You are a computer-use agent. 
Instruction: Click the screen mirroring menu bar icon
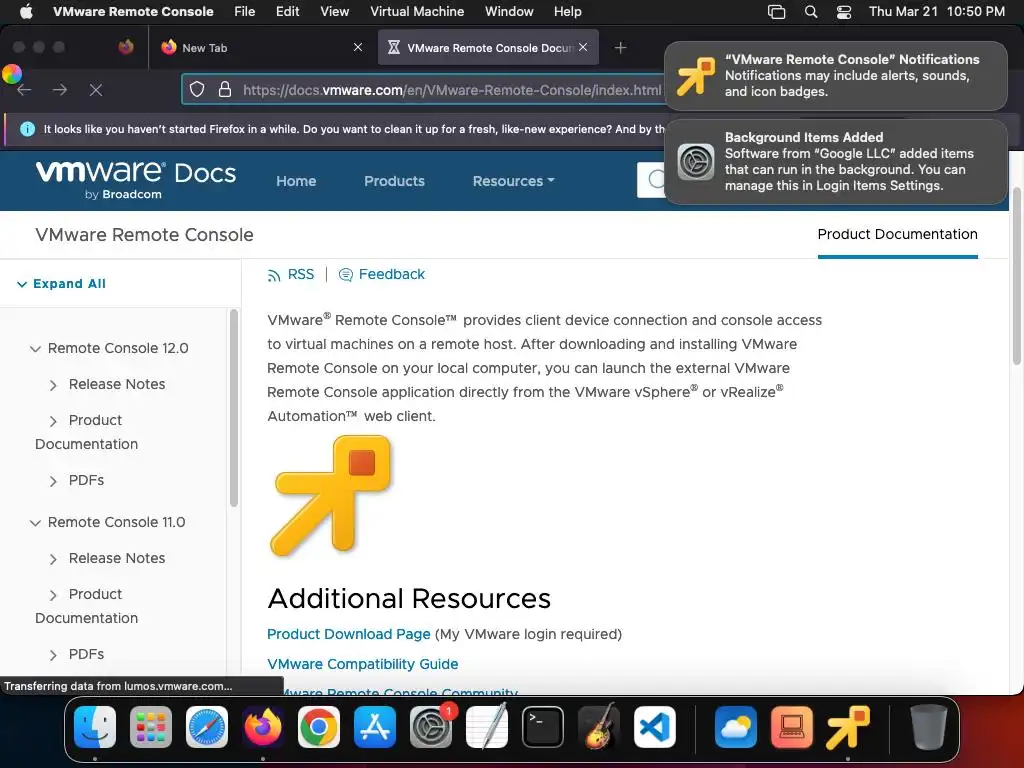[776, 12]
